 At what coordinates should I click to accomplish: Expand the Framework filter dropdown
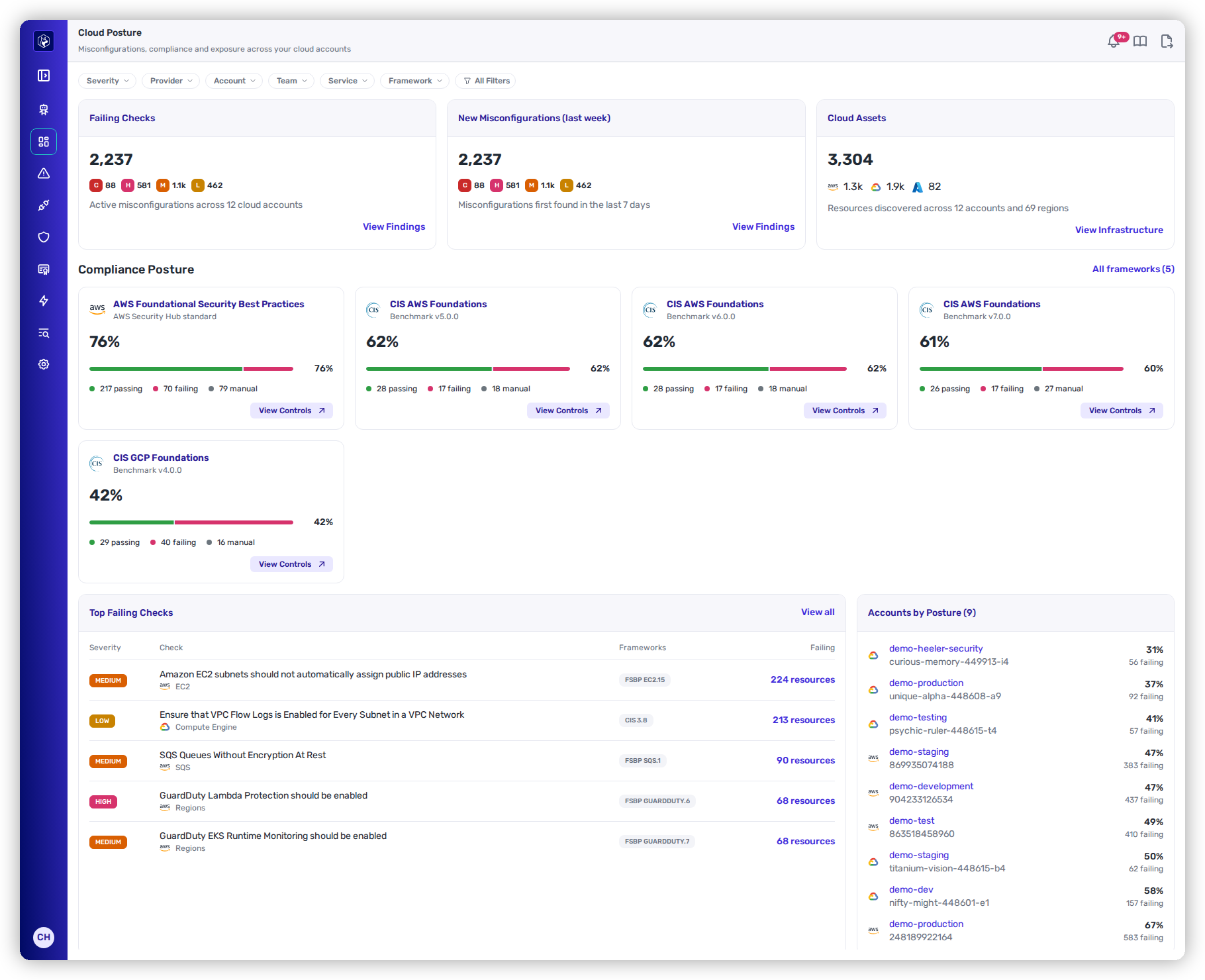[415, 81]
